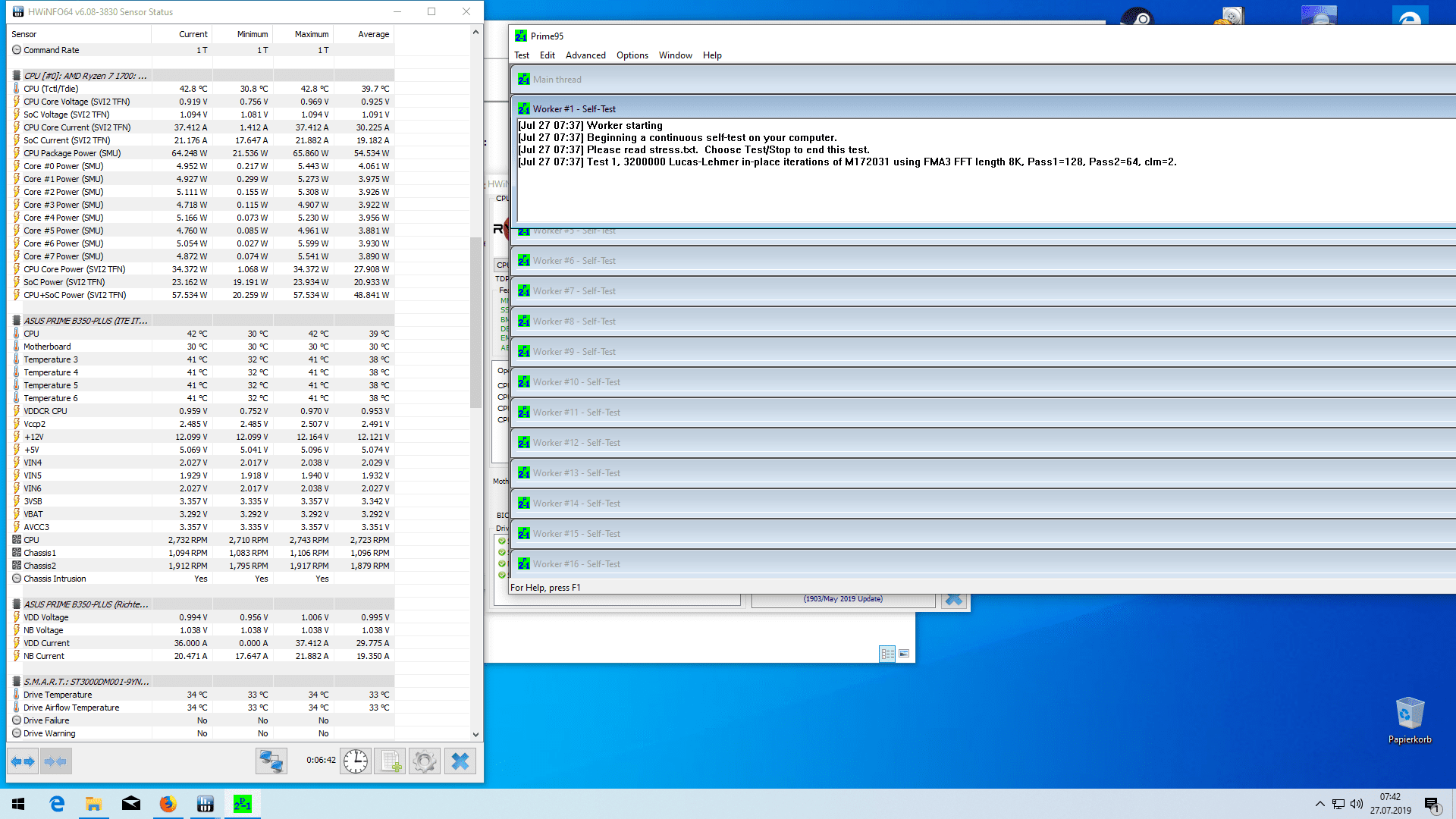Image resolution: width=1456 pixels, height=819 pixels.
Task: Open the Test menu in Prime95
Action: pos(522,55)
